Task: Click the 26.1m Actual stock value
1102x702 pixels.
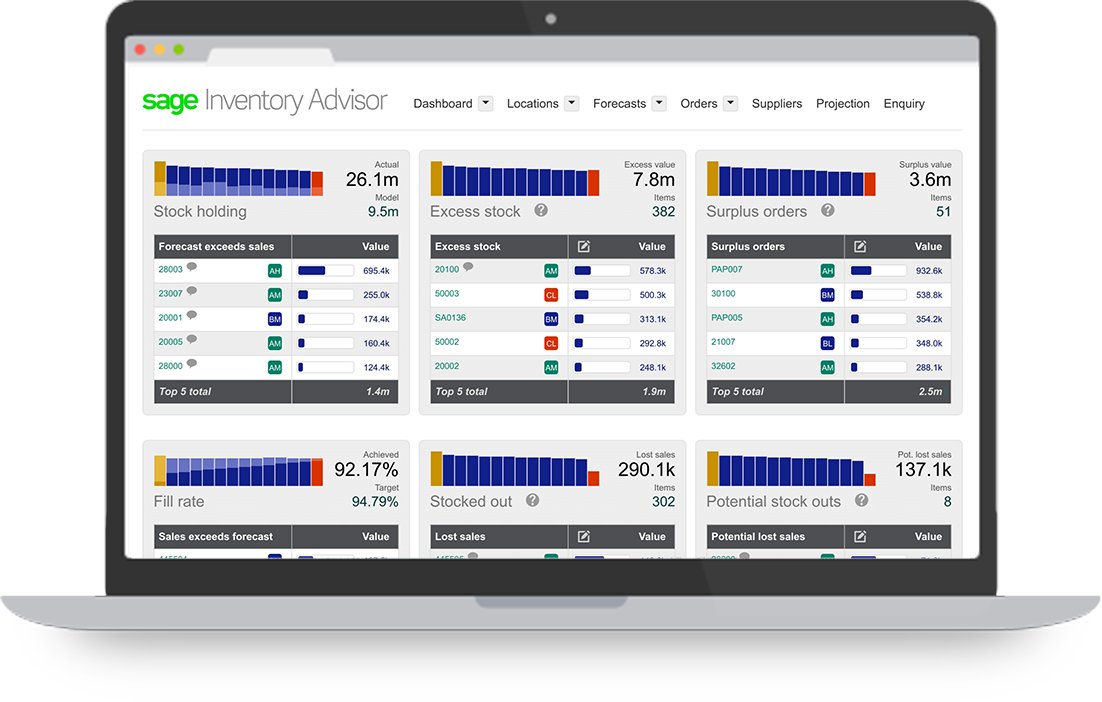Action: [372, 180]
